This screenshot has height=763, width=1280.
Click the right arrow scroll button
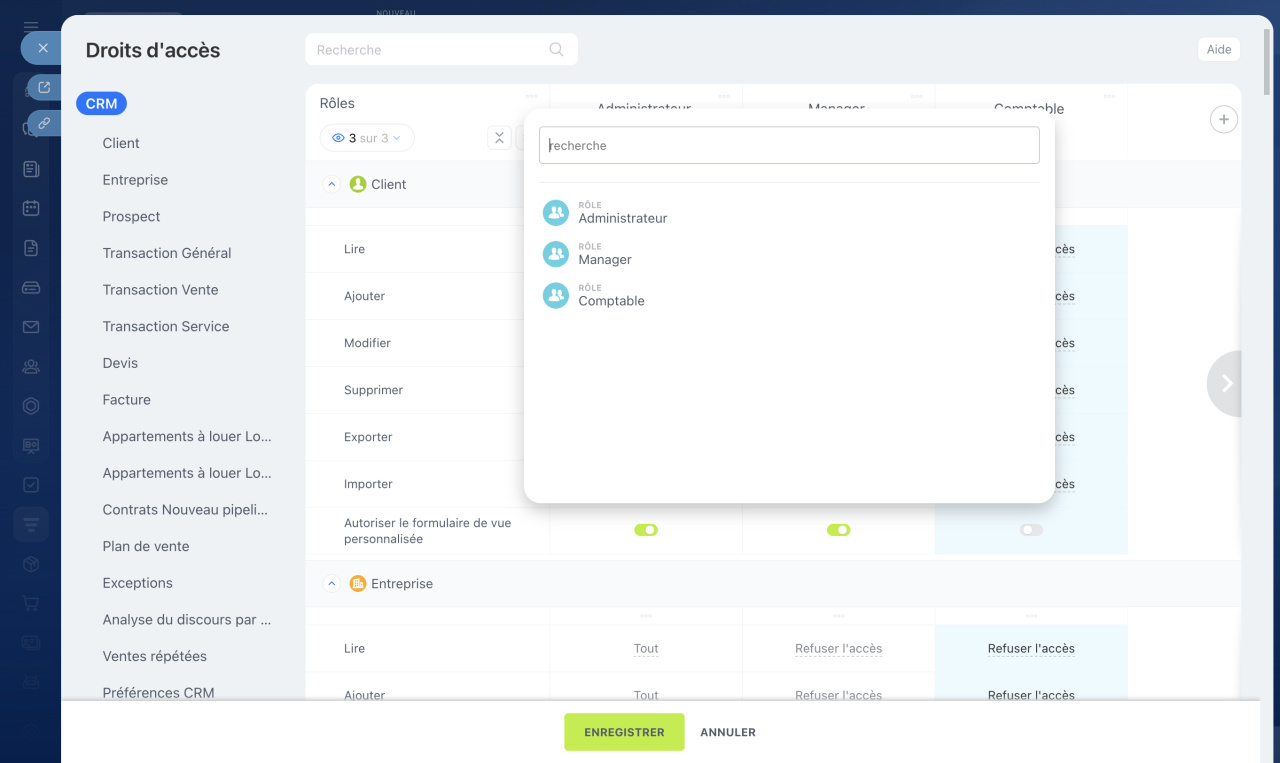pyautogui.click(x=1226, y=383)
